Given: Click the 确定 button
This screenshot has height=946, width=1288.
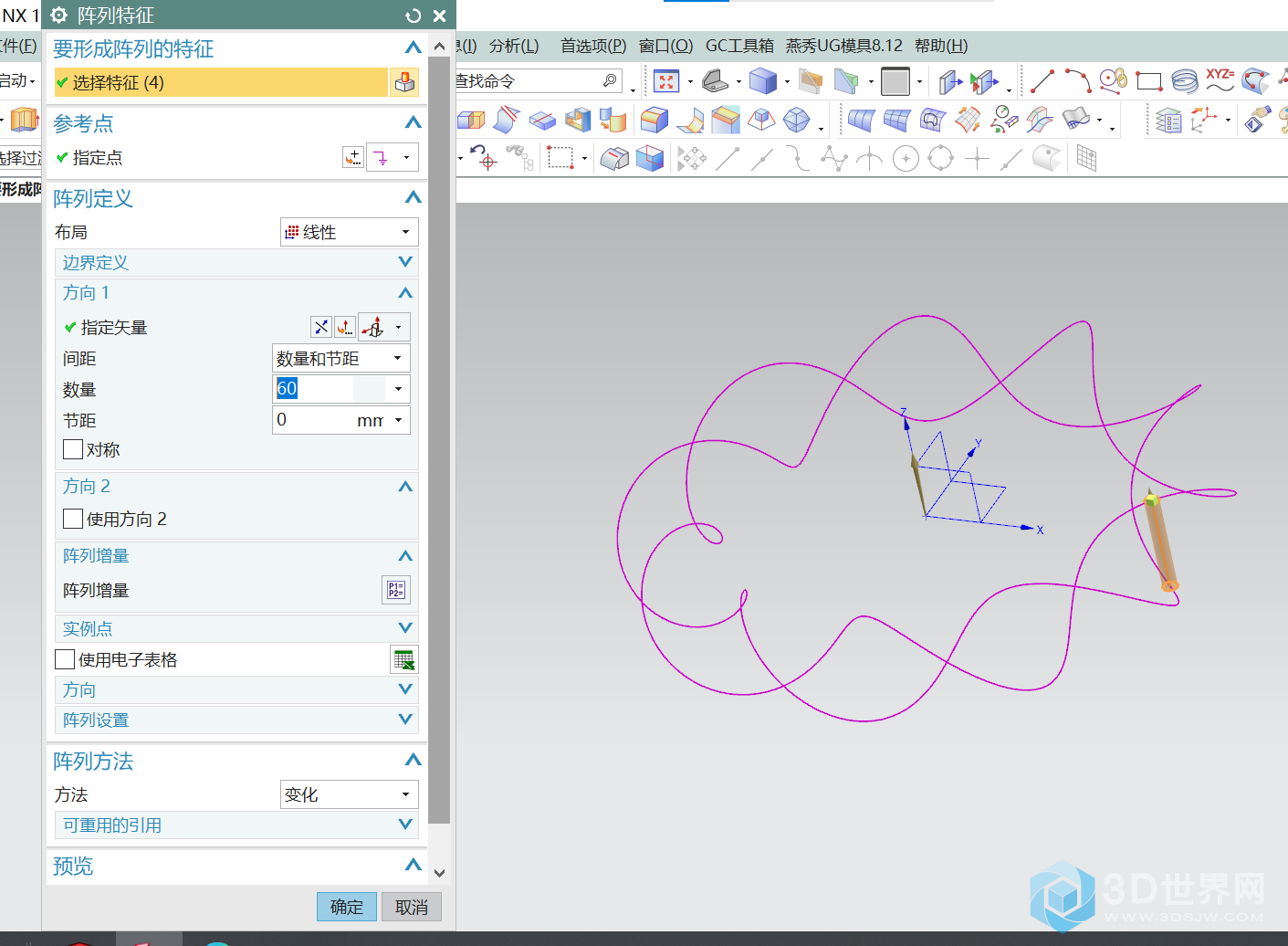Looking at the screenshot, I should [x=347, y=907].
